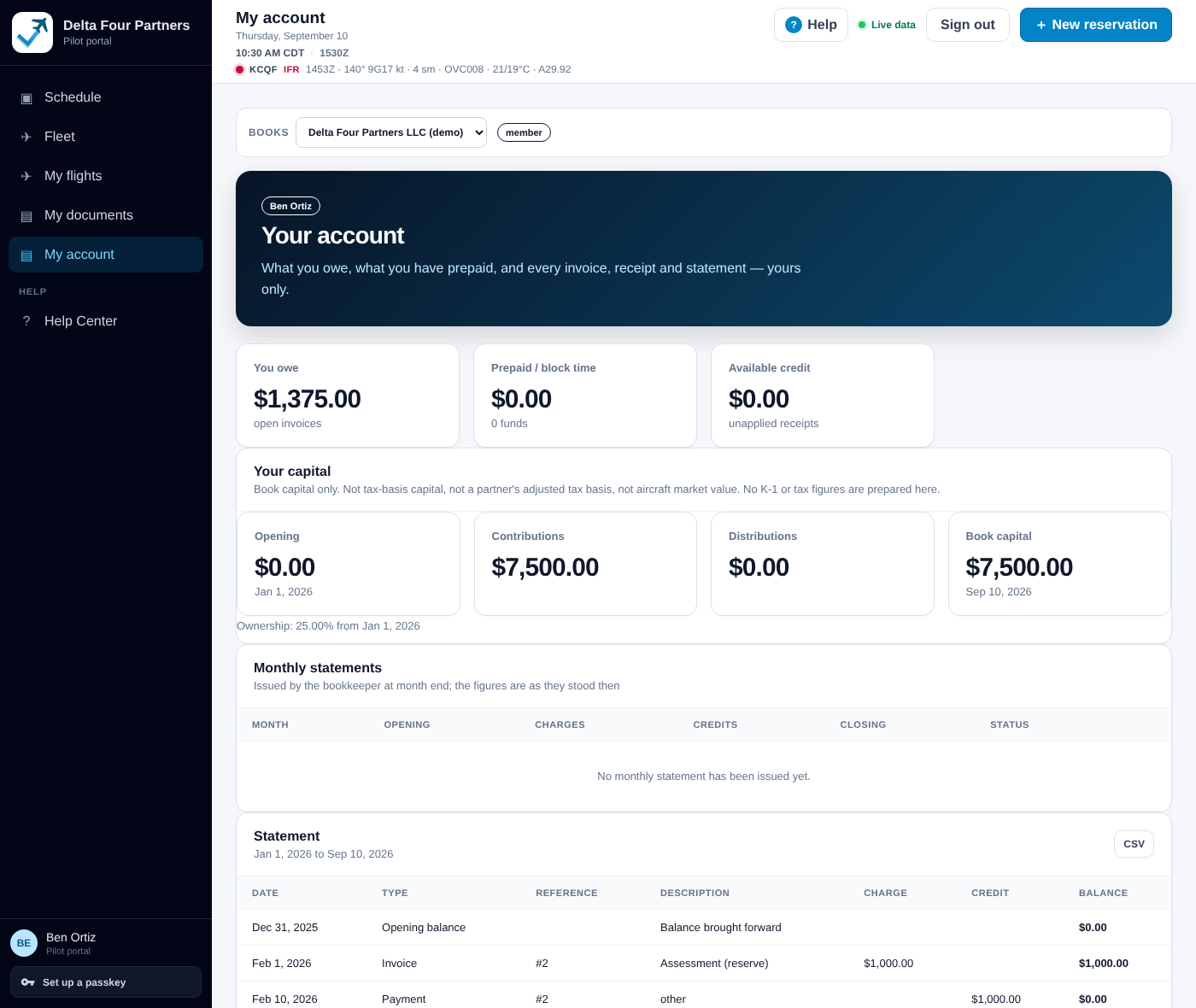Click the Ben Ortiz name in sidebar footer

click(71, 937)
